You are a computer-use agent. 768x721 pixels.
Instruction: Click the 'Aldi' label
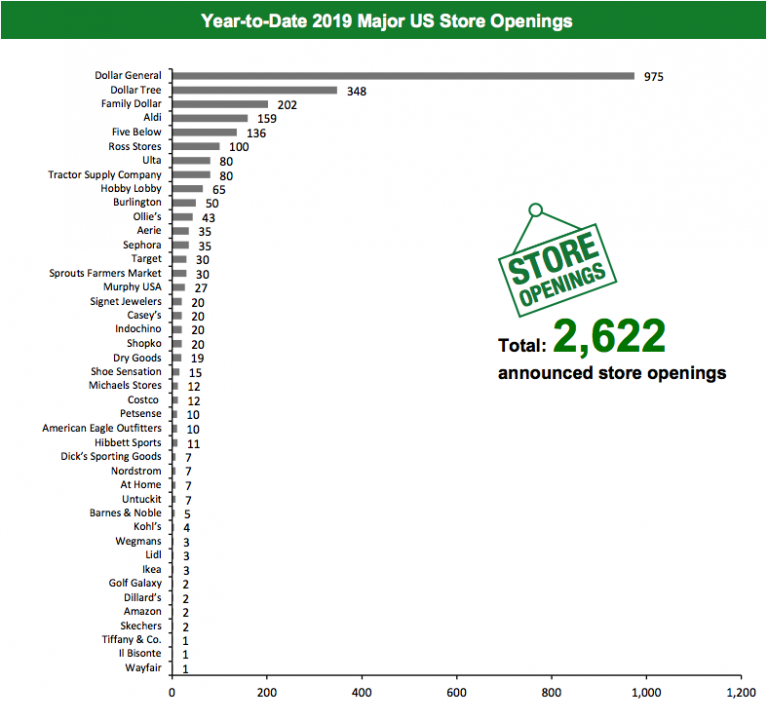point(152,118)
